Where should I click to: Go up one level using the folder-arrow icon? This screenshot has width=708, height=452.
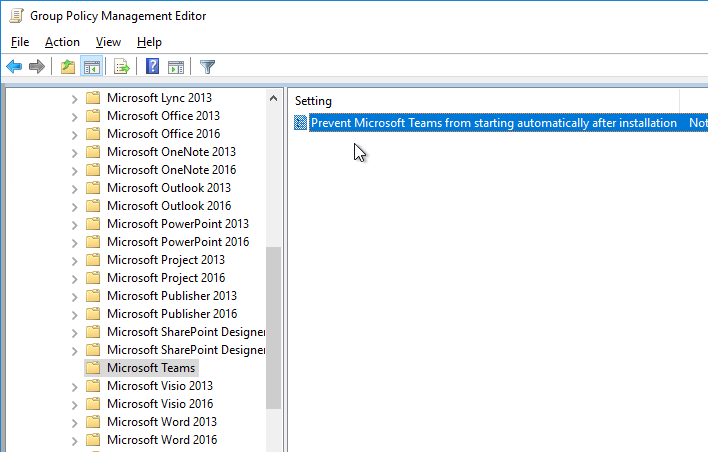(68, 67)
